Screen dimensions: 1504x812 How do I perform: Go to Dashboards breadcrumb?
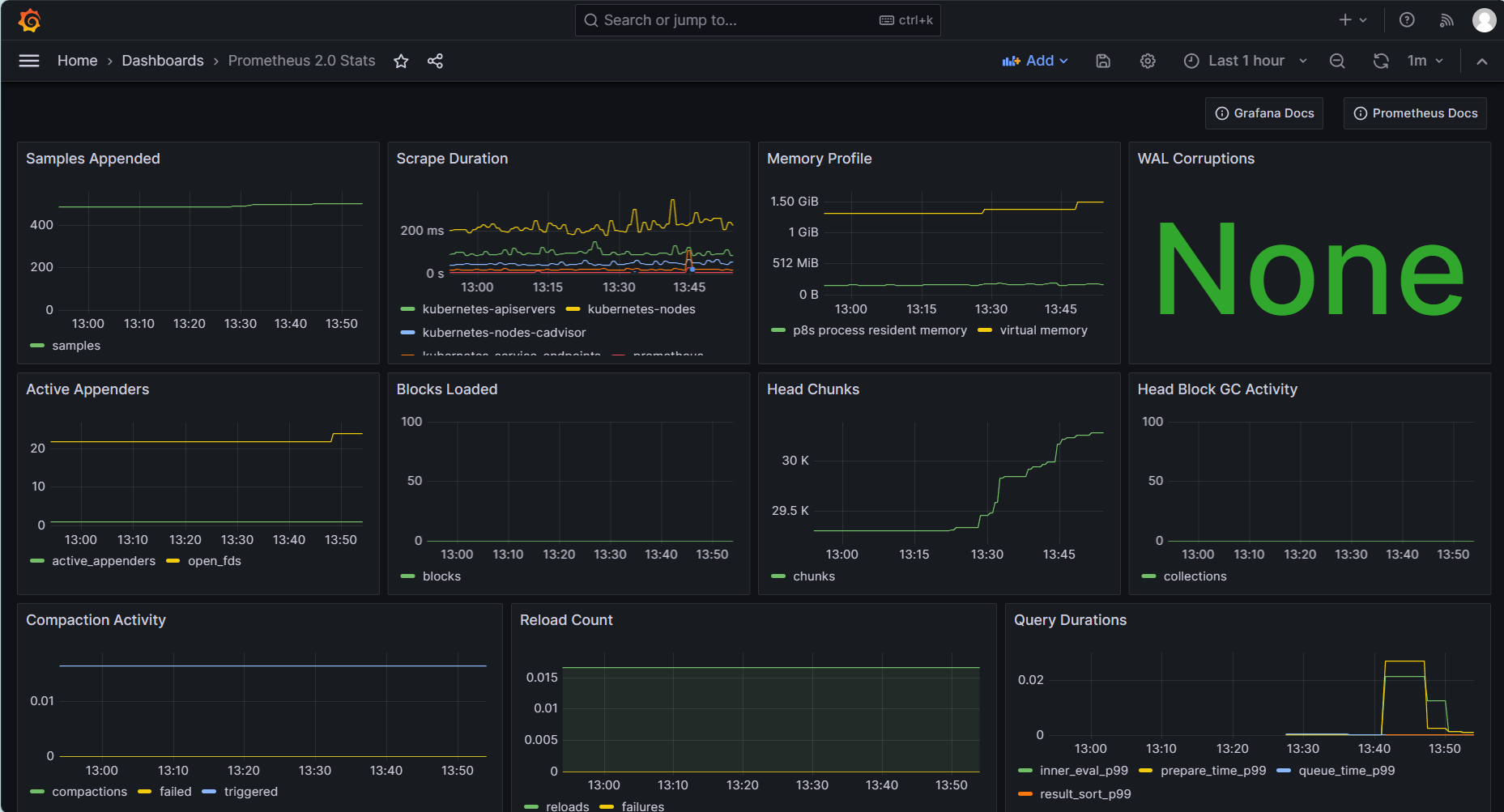tap(163, 61)
